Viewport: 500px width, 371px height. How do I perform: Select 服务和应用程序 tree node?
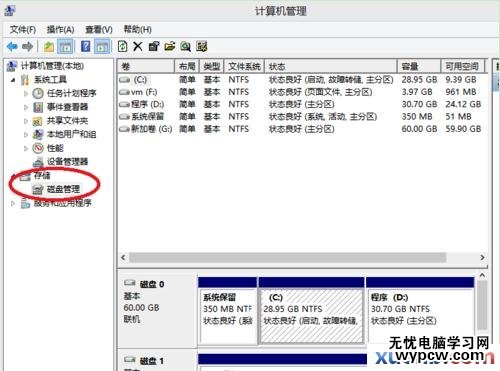click(x=62, y=203)
